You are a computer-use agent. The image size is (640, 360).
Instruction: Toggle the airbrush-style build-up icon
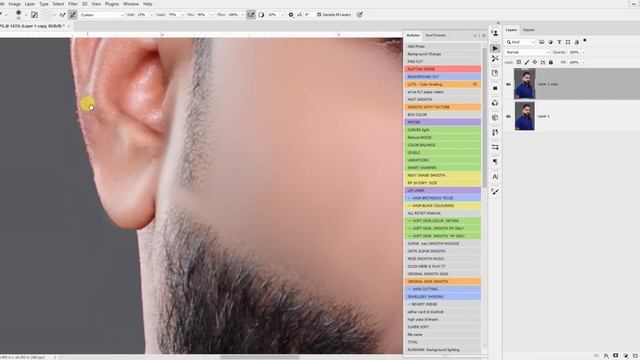pyautogui.click(x=251, y=15)
